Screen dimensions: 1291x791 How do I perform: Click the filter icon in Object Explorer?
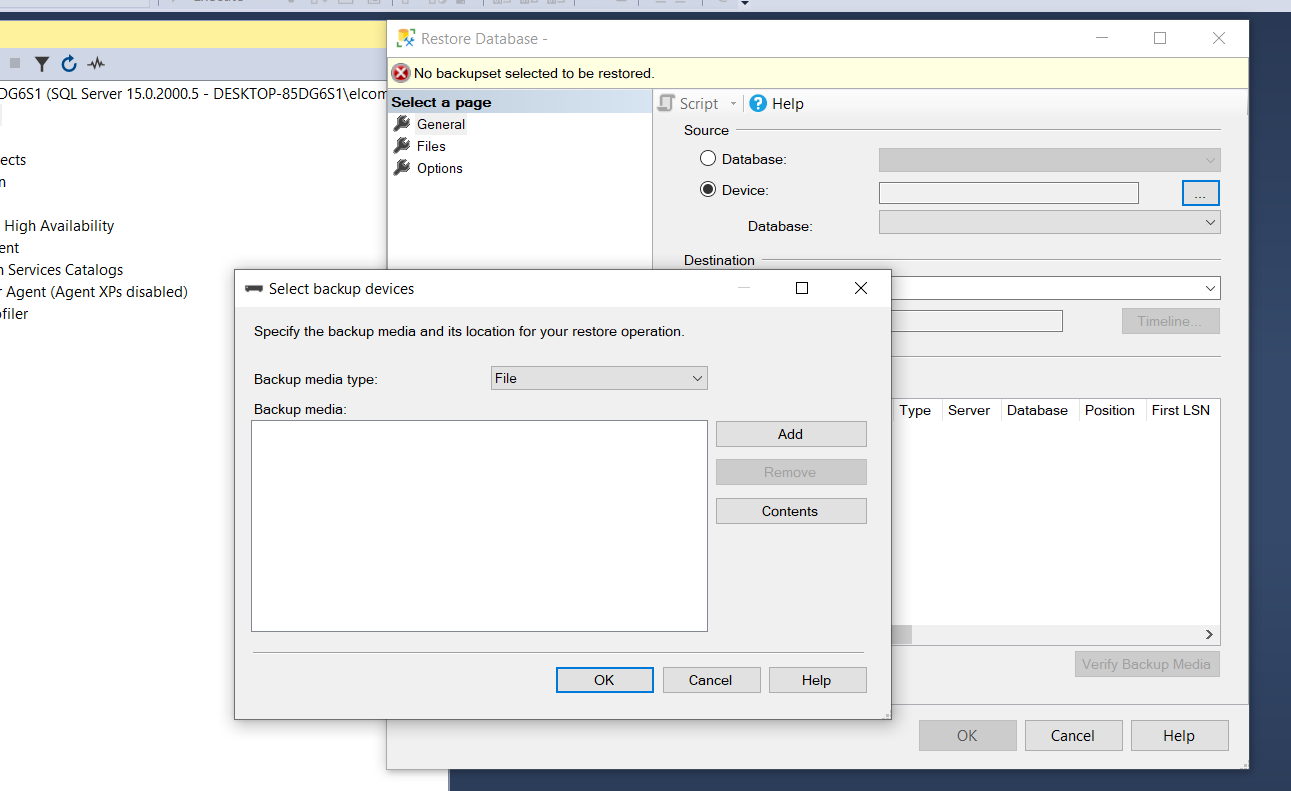(x=41, y=64)
